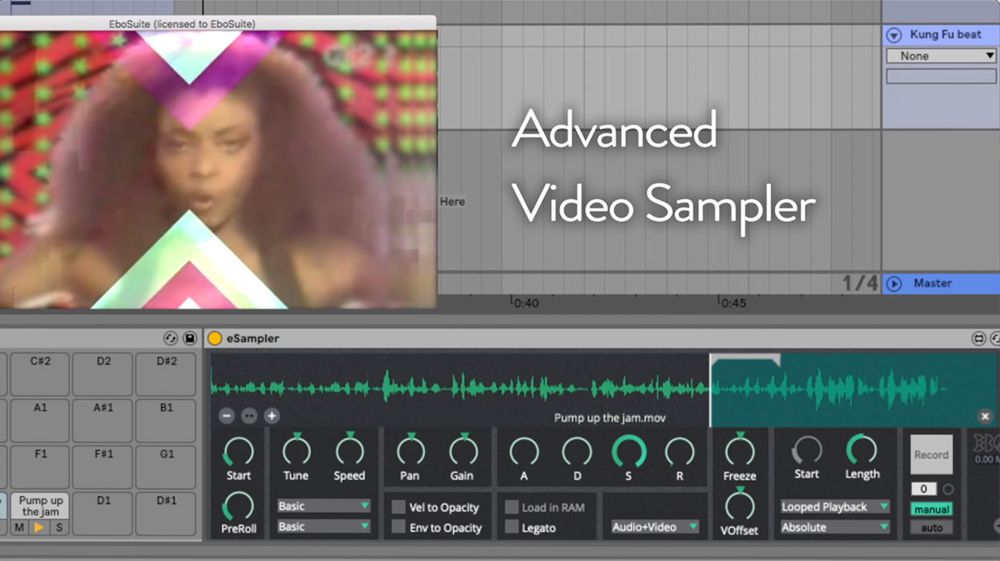Click the Speed knob
The width and height of the screenshot is (1000, 561).
[x=349, y=450]
